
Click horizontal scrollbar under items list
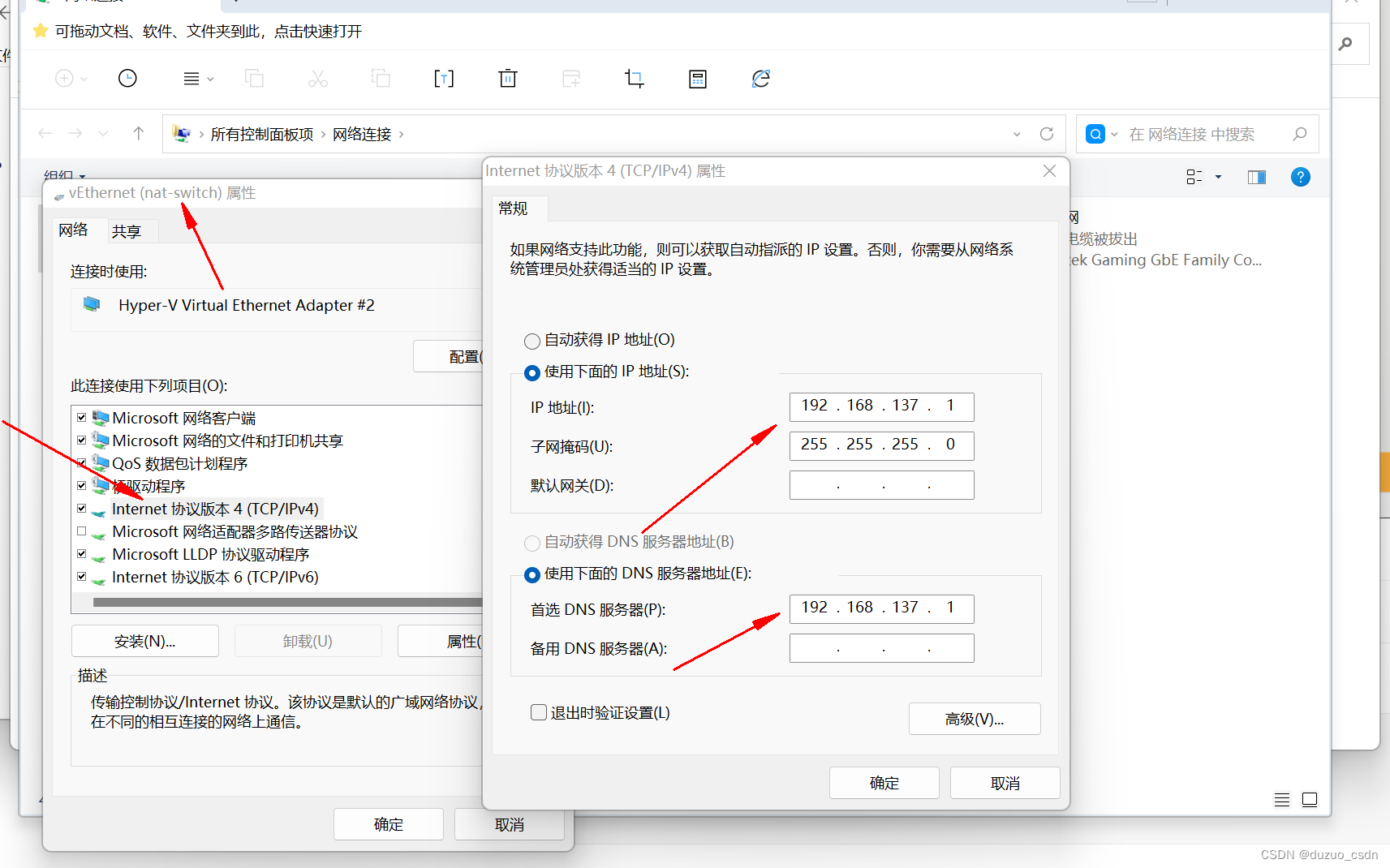pyautogui.click(x=287, y=602)
